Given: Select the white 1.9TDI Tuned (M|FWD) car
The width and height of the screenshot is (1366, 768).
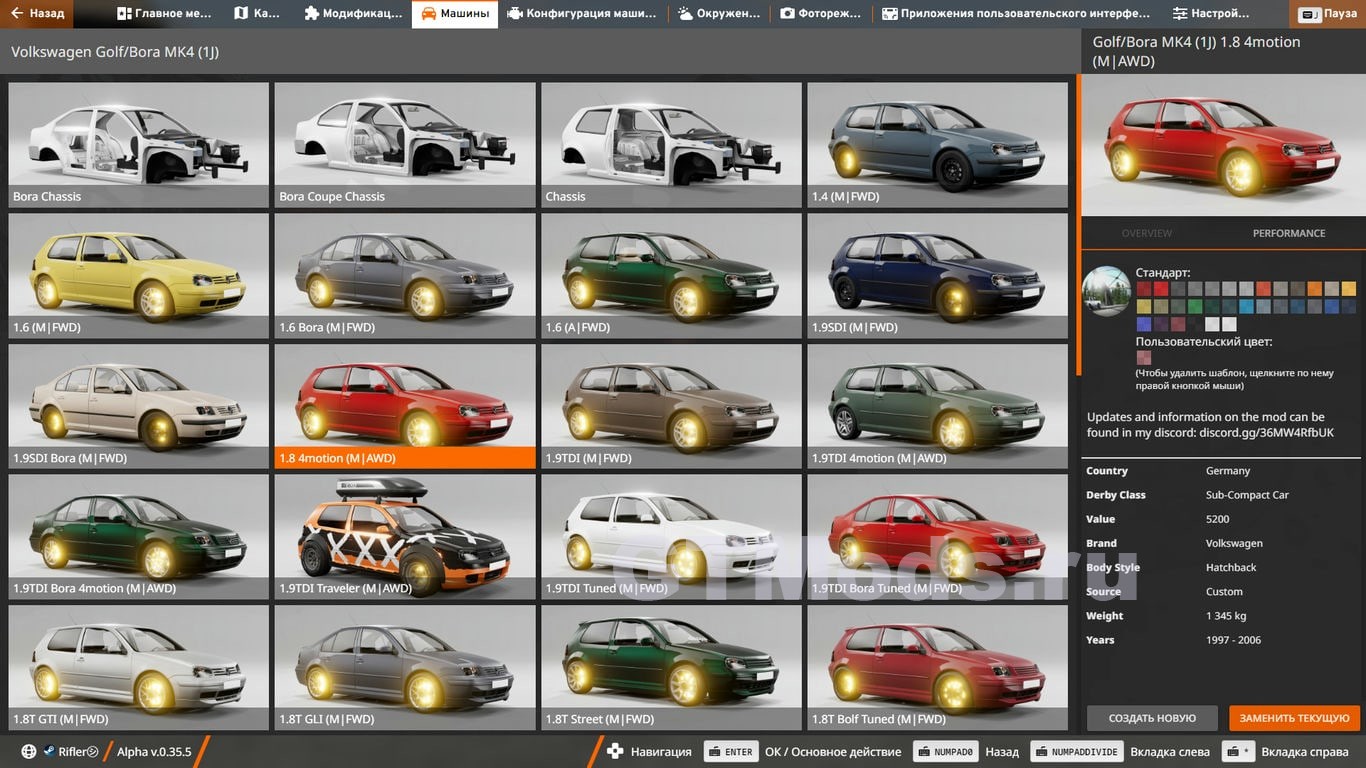Looking at the screenshot, I should 671,537.
